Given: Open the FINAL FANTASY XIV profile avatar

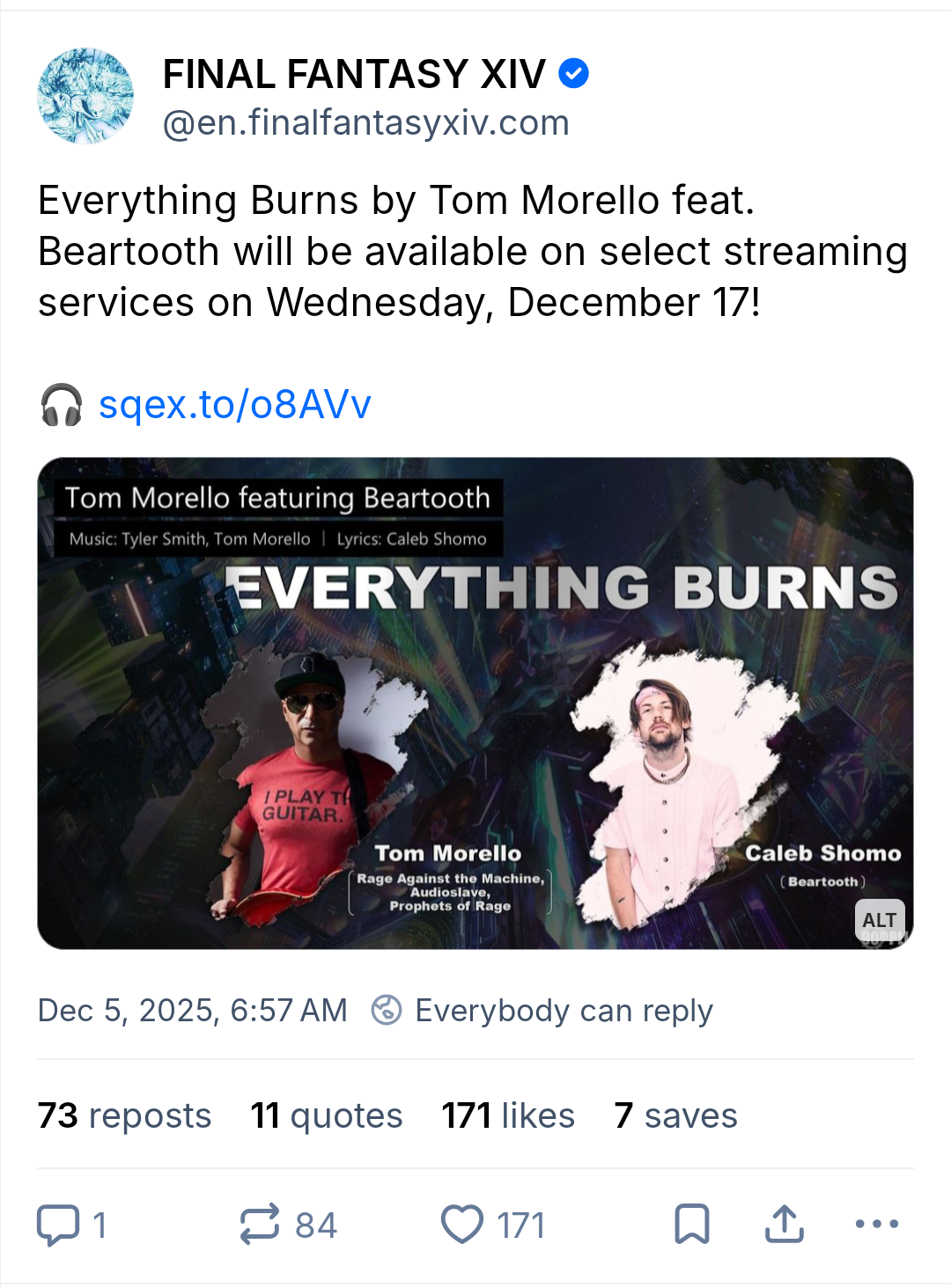Looking at the screenshot, I should coord(85,96).
